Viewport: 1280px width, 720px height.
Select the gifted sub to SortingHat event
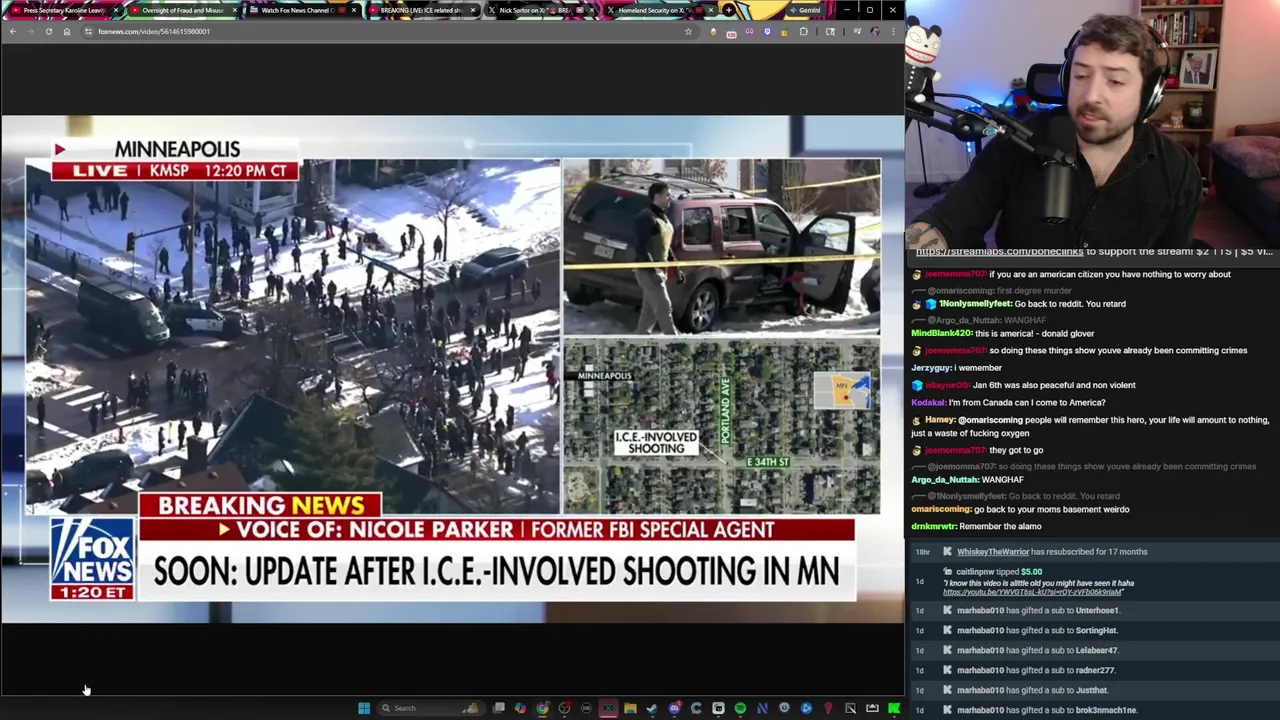[1092, 630]
